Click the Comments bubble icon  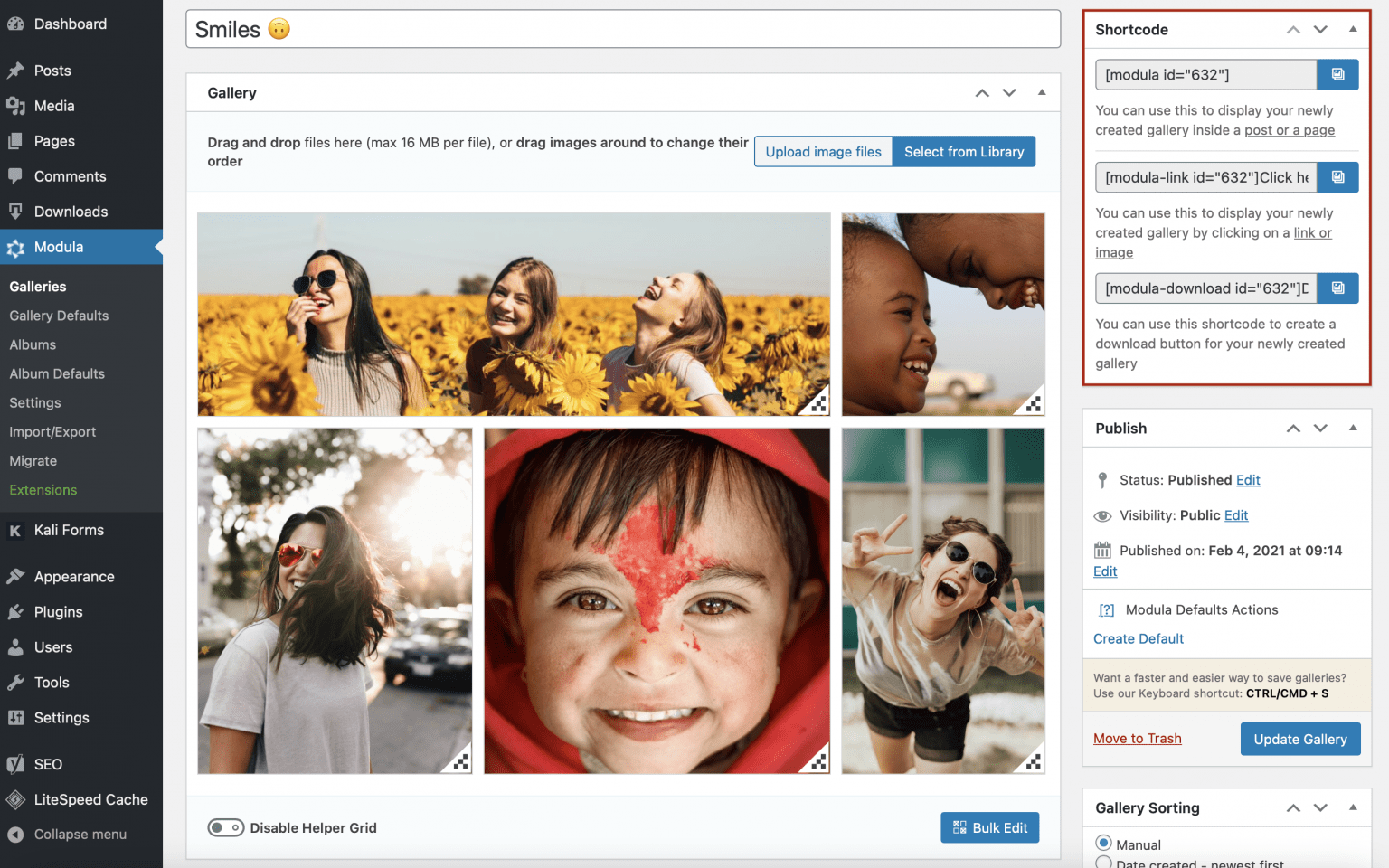pyautogui.click(x=15, y=176)
